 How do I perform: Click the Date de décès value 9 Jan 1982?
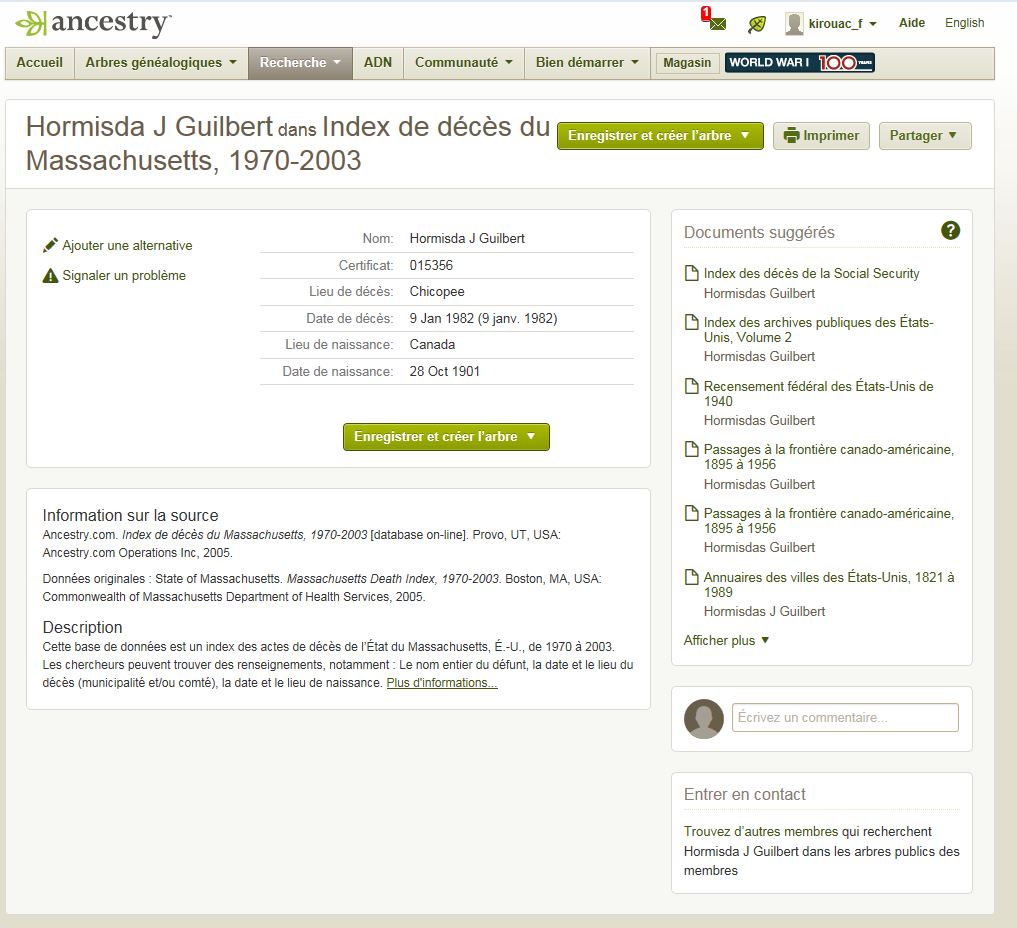483,318
